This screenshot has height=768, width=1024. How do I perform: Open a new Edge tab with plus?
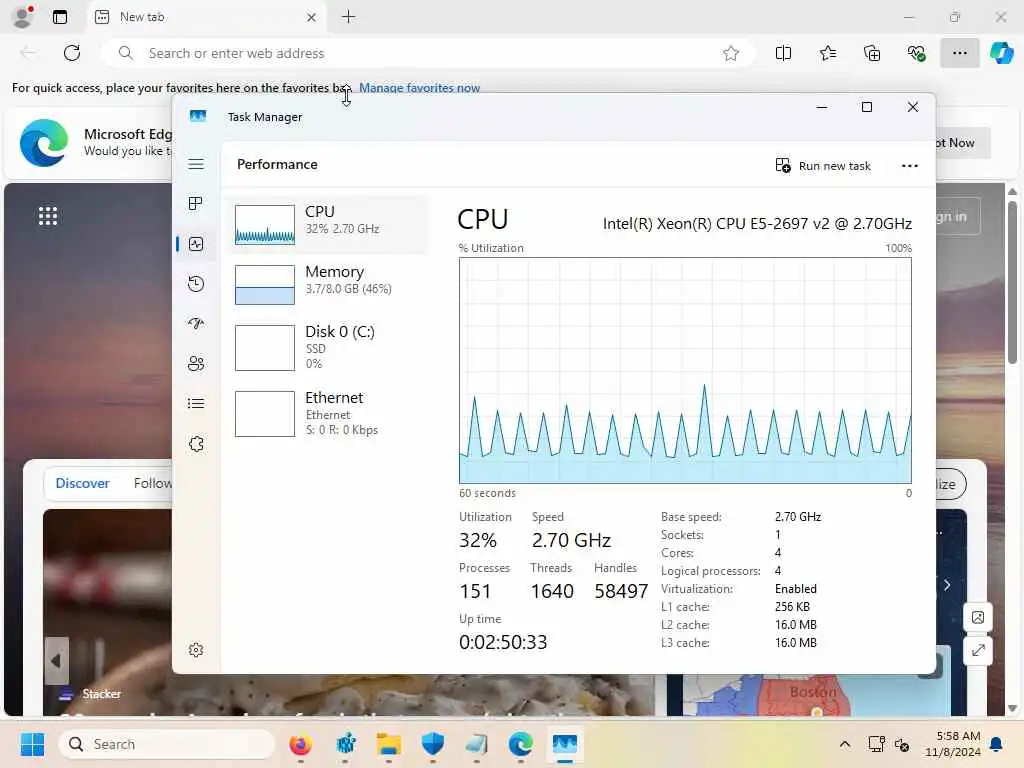349,17
